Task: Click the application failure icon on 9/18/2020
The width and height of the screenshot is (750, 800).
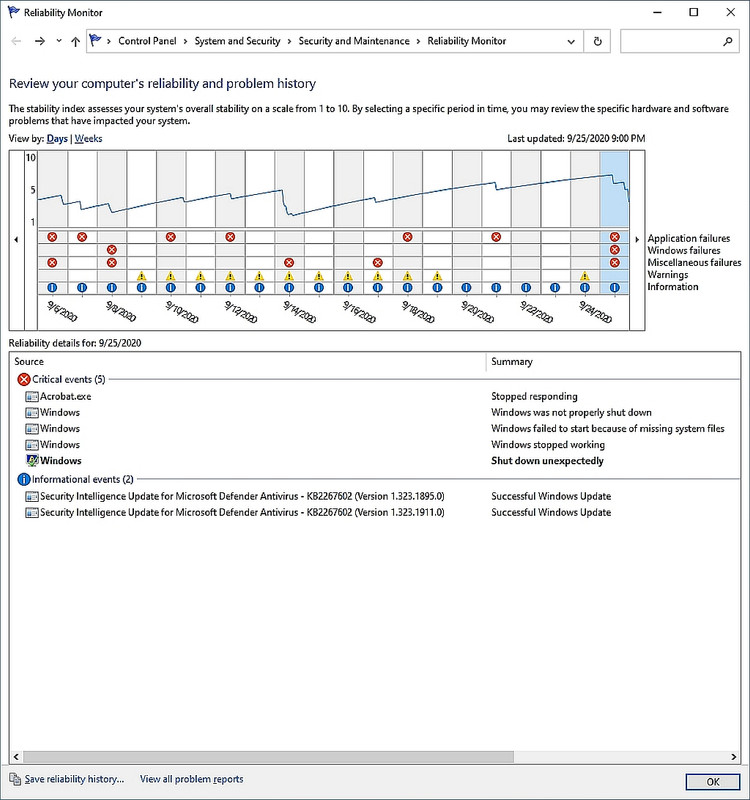Action: pos(407,237)
